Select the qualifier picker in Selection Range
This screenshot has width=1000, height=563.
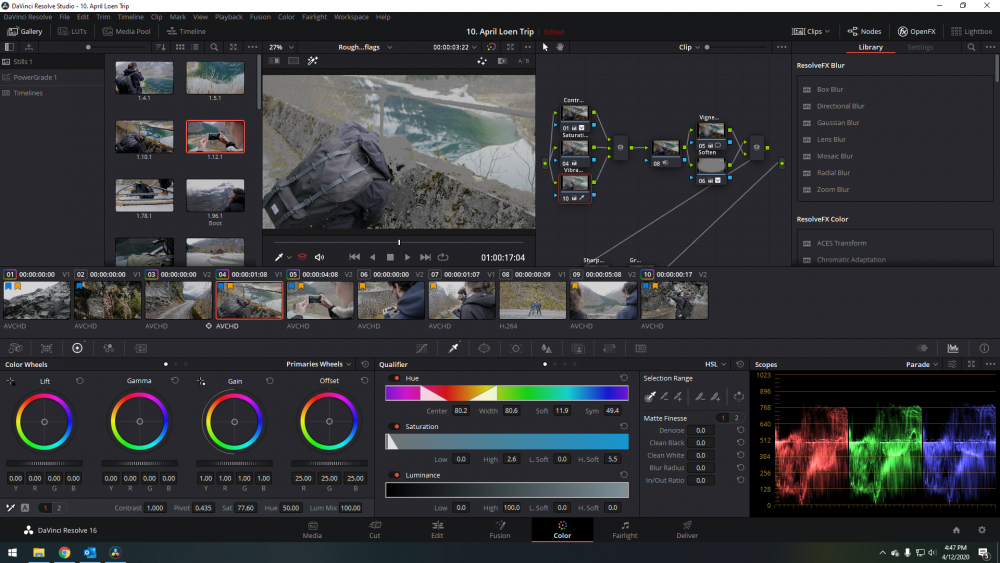651,397
